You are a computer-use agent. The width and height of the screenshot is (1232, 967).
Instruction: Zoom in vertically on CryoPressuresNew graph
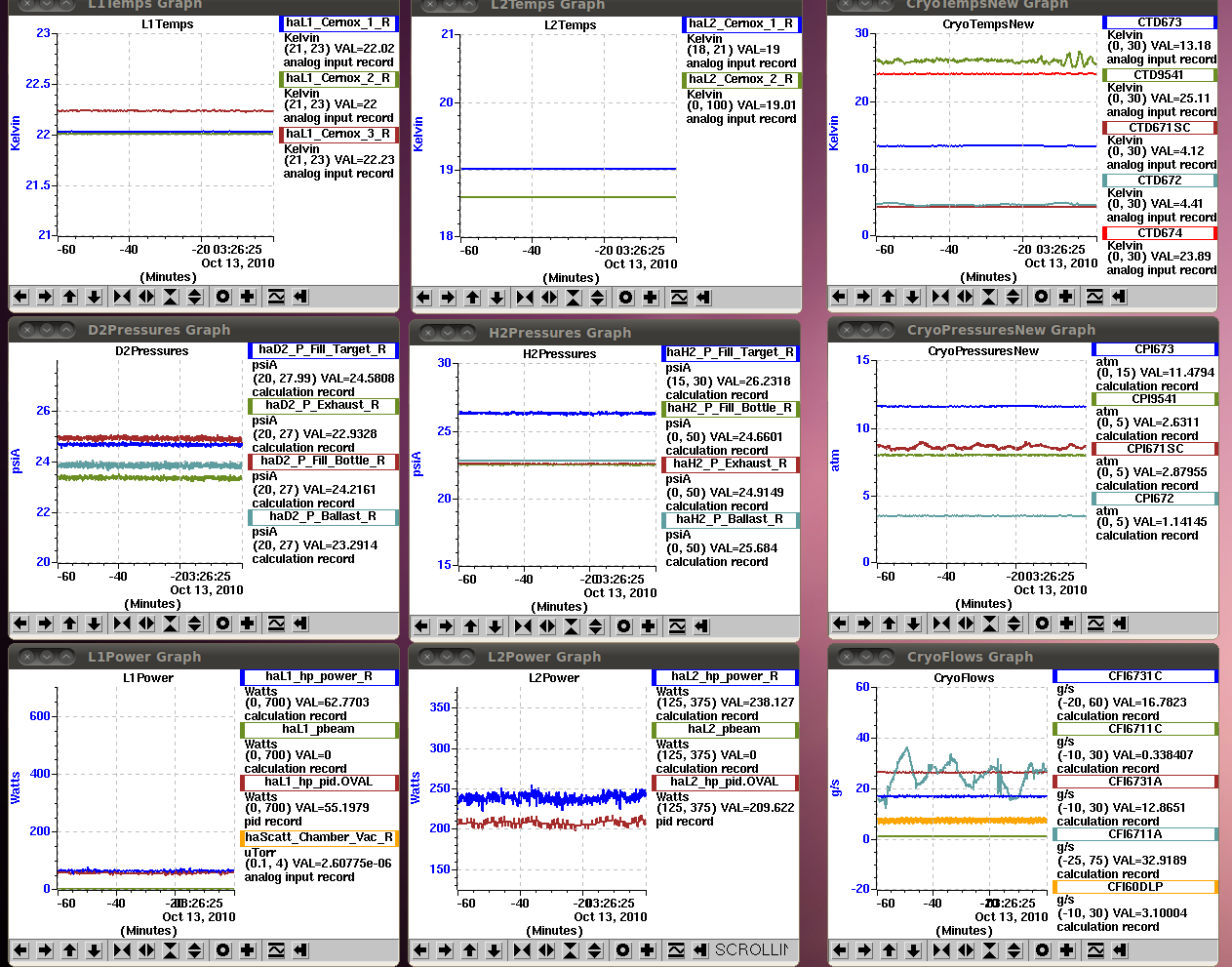click(990, 624)
